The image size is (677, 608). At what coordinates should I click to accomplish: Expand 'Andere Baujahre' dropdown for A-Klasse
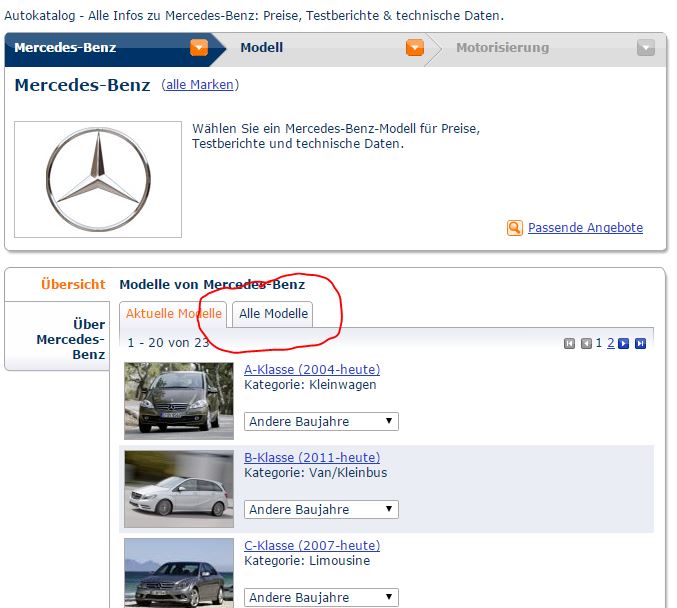pos(321,421)
